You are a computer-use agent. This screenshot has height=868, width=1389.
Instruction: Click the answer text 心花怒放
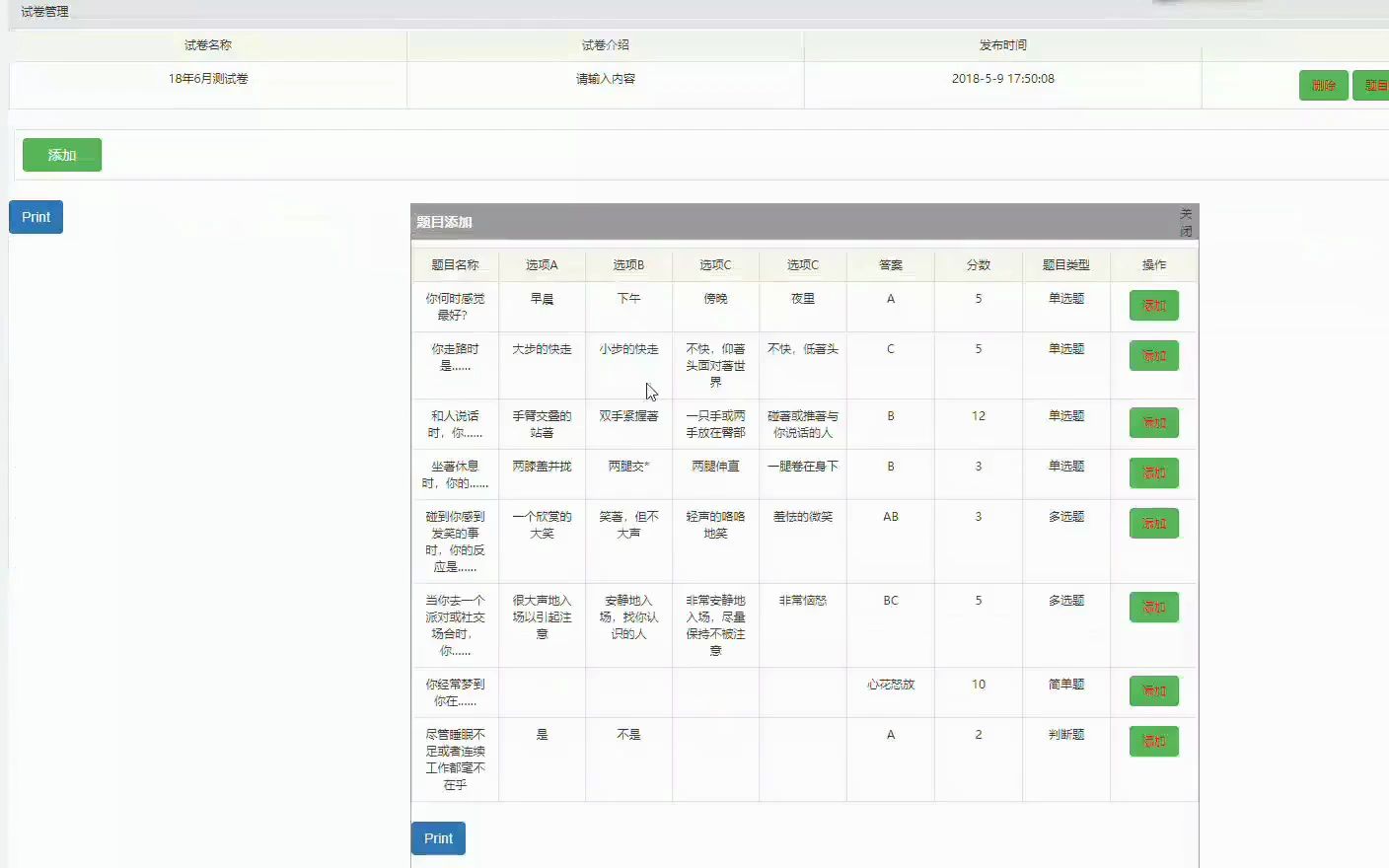(x=891, y=685)
